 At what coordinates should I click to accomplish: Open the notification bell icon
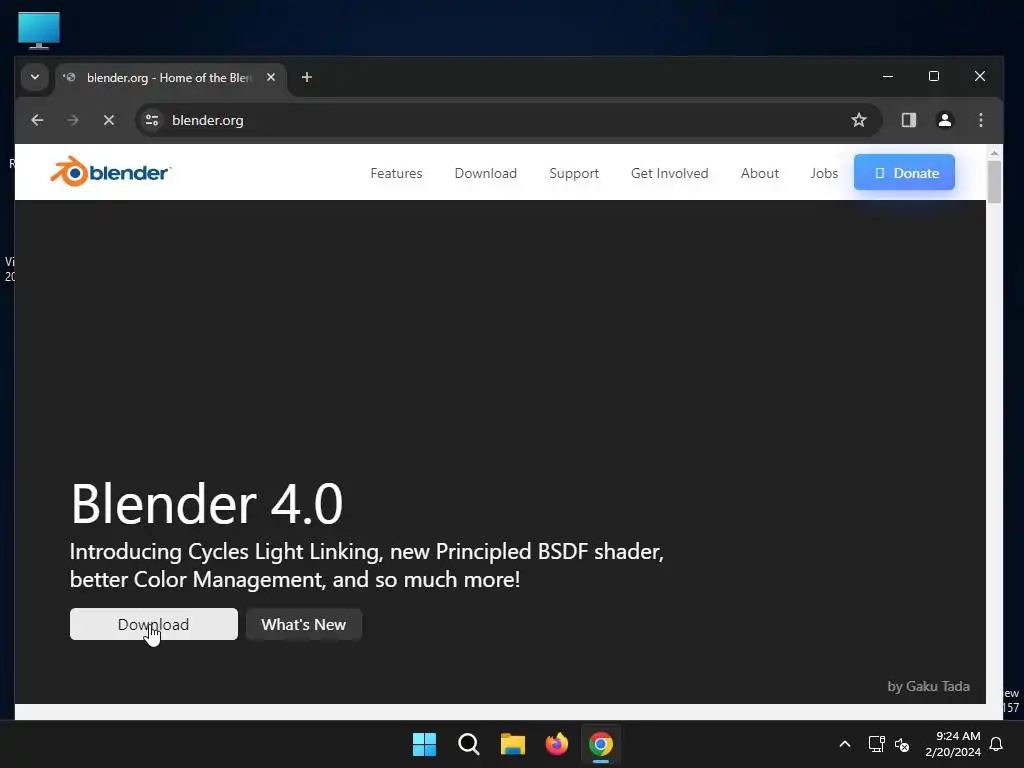pos(996,744)
